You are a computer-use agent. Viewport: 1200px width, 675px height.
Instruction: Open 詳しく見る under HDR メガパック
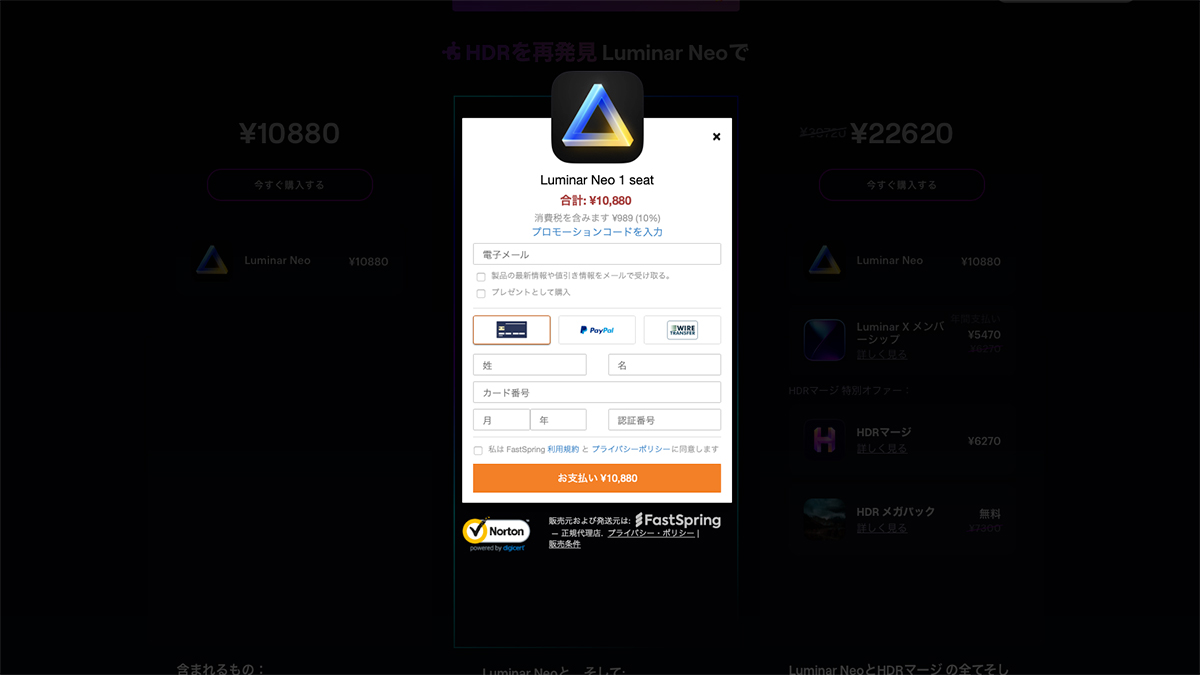(882, 527)
